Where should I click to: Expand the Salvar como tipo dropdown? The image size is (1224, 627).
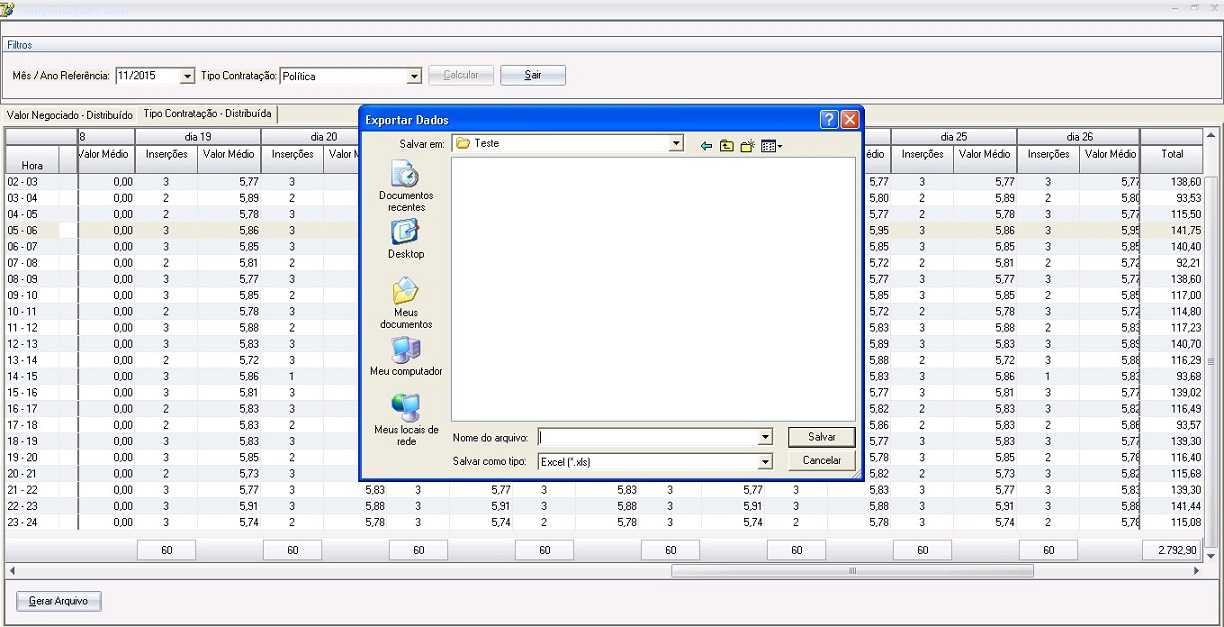click(x=765, y=462)
